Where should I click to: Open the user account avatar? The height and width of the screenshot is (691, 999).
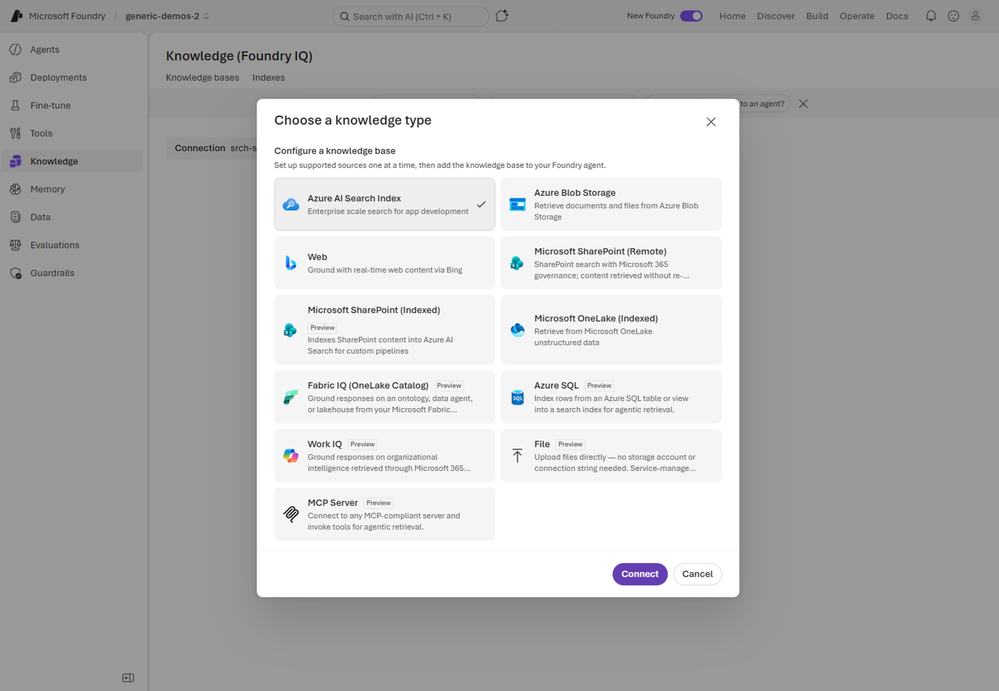pos(975,16)
